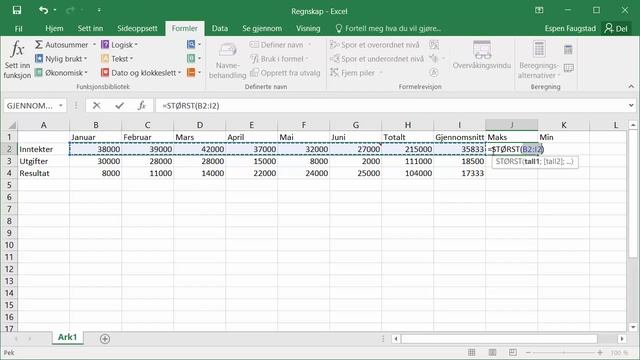
Task: Toggle show formulas icon
Action: pyautogui.click(x=434, y=44)
